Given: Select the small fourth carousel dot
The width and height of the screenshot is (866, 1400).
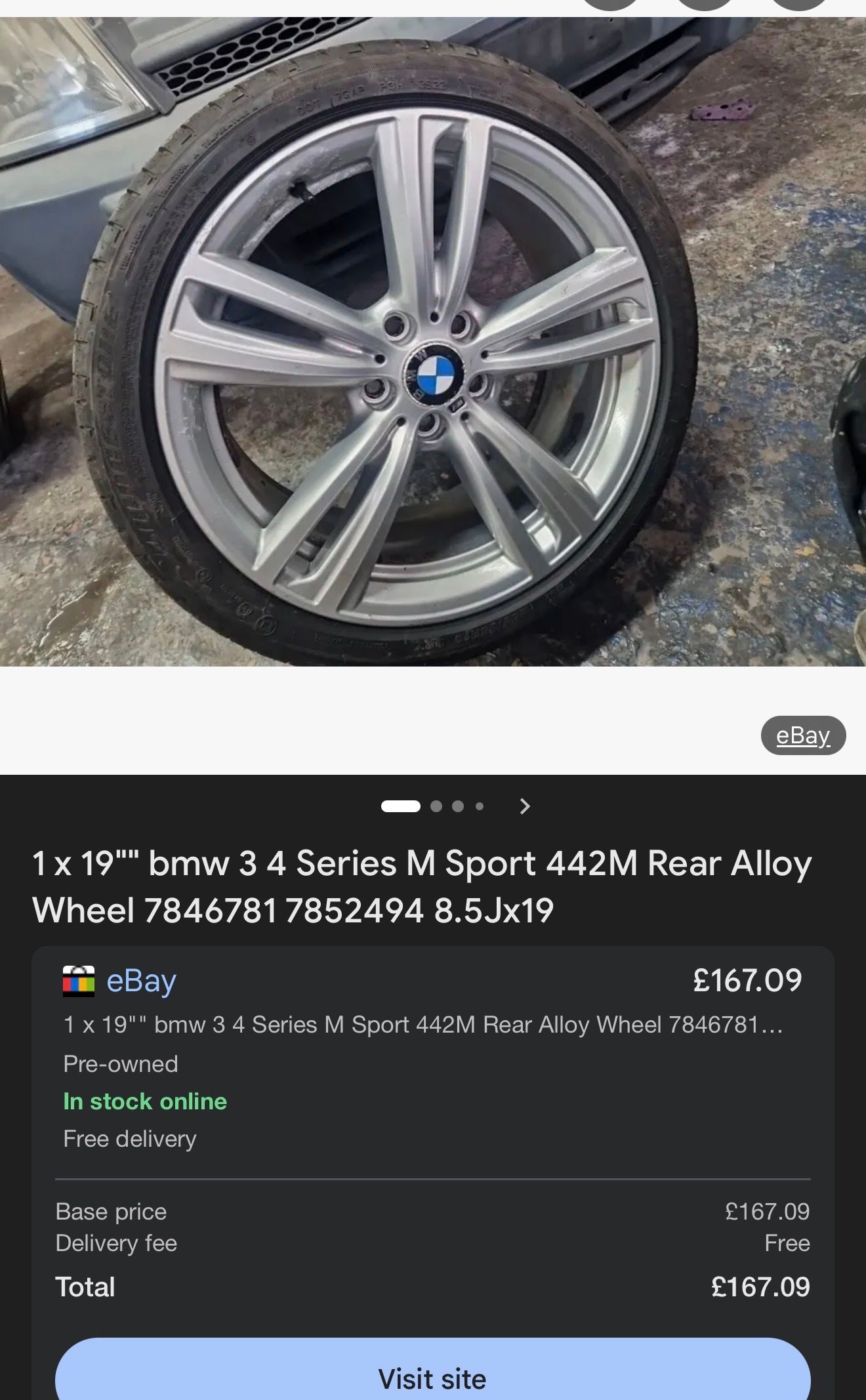Looking at the screenshot, I should (x=480, y=806).
